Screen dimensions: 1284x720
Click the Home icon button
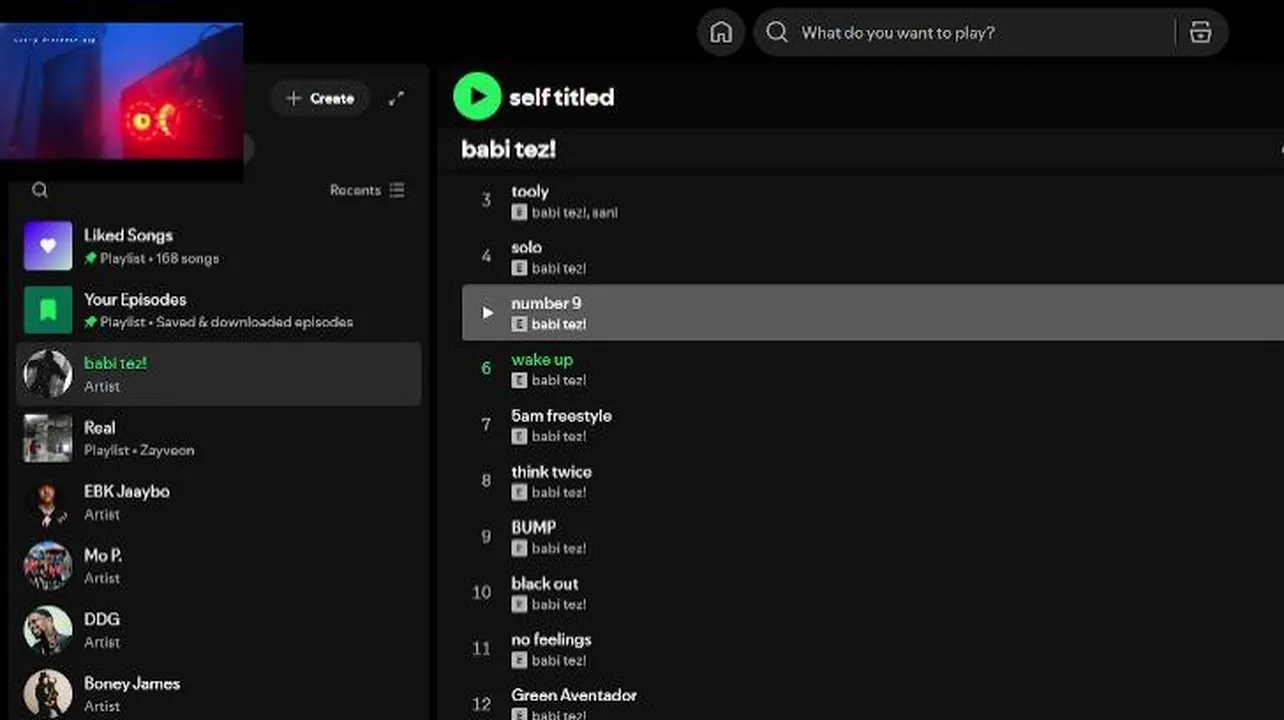click(721, 33)
